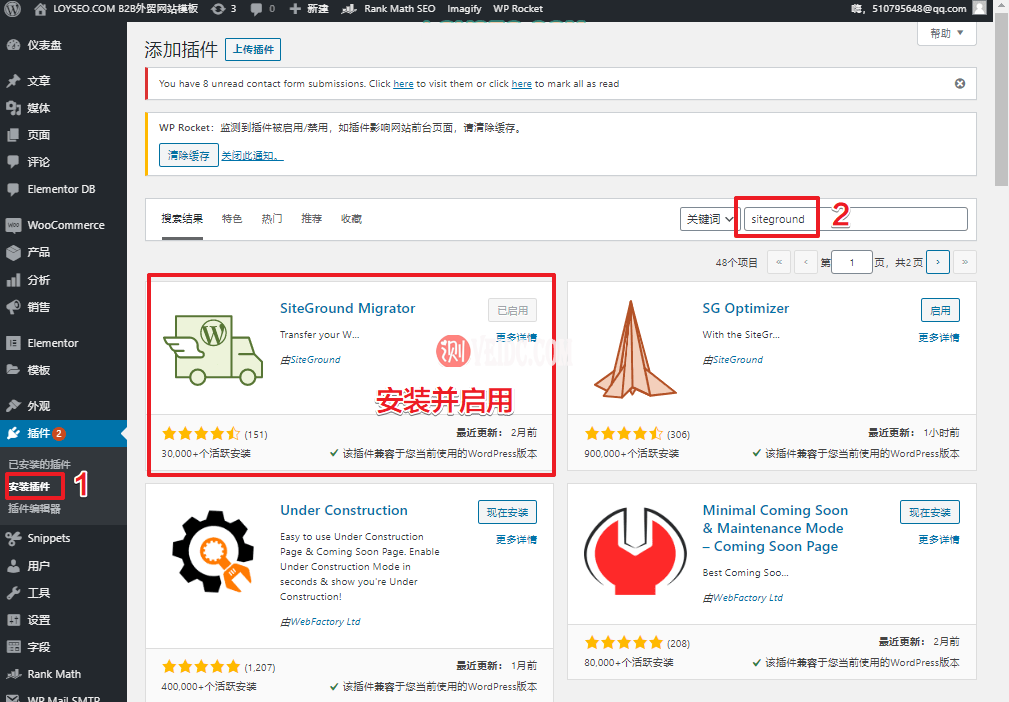This screenshot has height=702, width=1009.
Task: Click Install Now for Under Construction
Action: [507, 512]
